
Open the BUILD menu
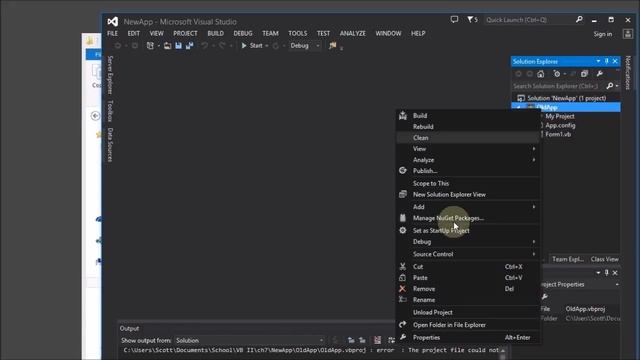coord(216,33)
